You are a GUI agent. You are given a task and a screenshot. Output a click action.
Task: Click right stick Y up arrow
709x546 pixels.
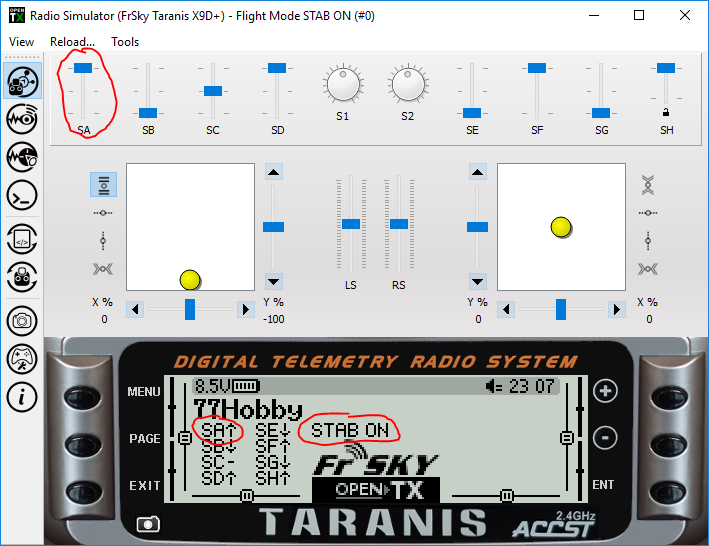[478, 172]
